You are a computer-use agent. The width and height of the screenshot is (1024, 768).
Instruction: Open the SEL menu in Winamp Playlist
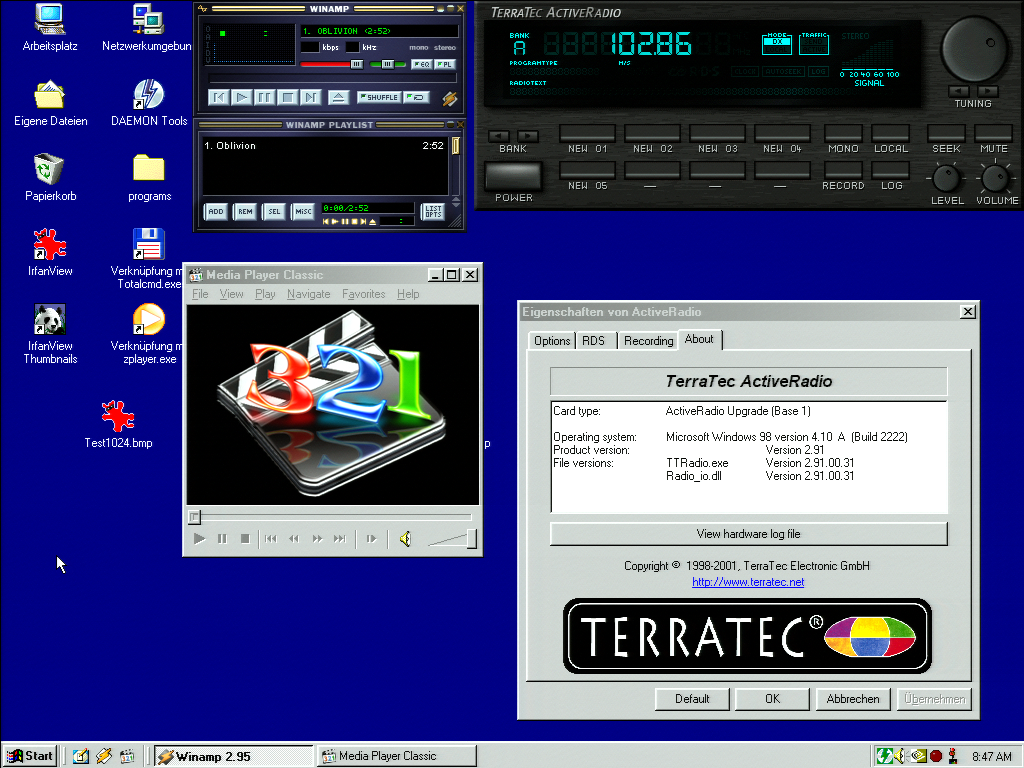click(x=274, y=212)
